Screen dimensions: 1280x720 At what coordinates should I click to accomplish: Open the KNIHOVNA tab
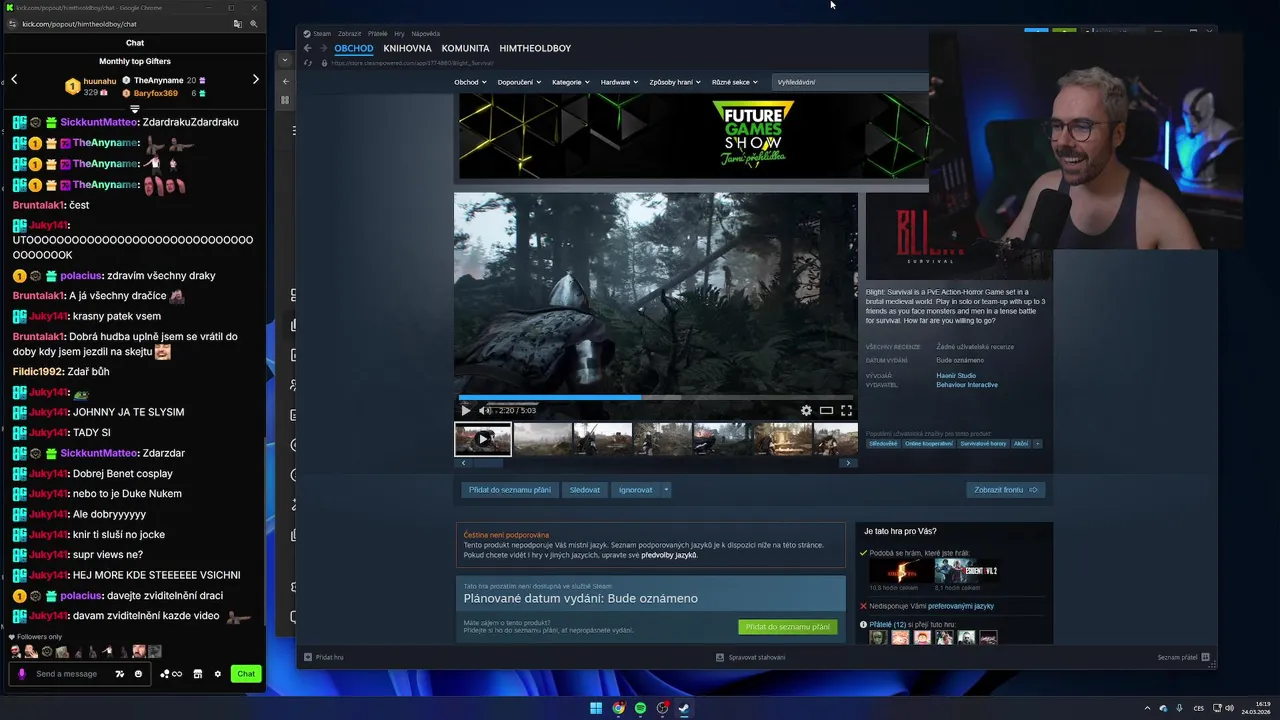(x=407, y=48)
